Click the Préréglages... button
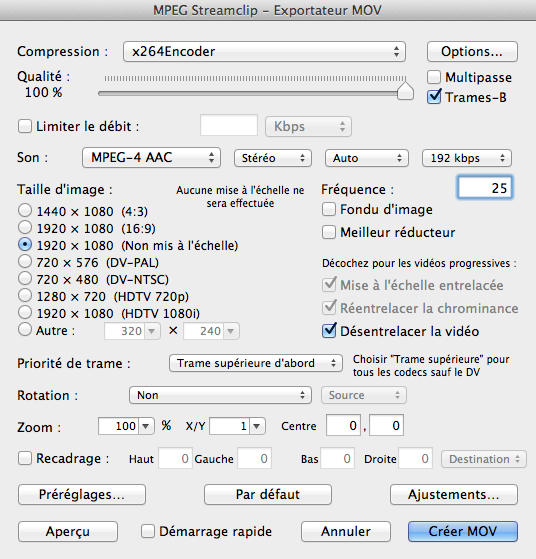Screen dimensions: 536x559 [x=82, y=494]
